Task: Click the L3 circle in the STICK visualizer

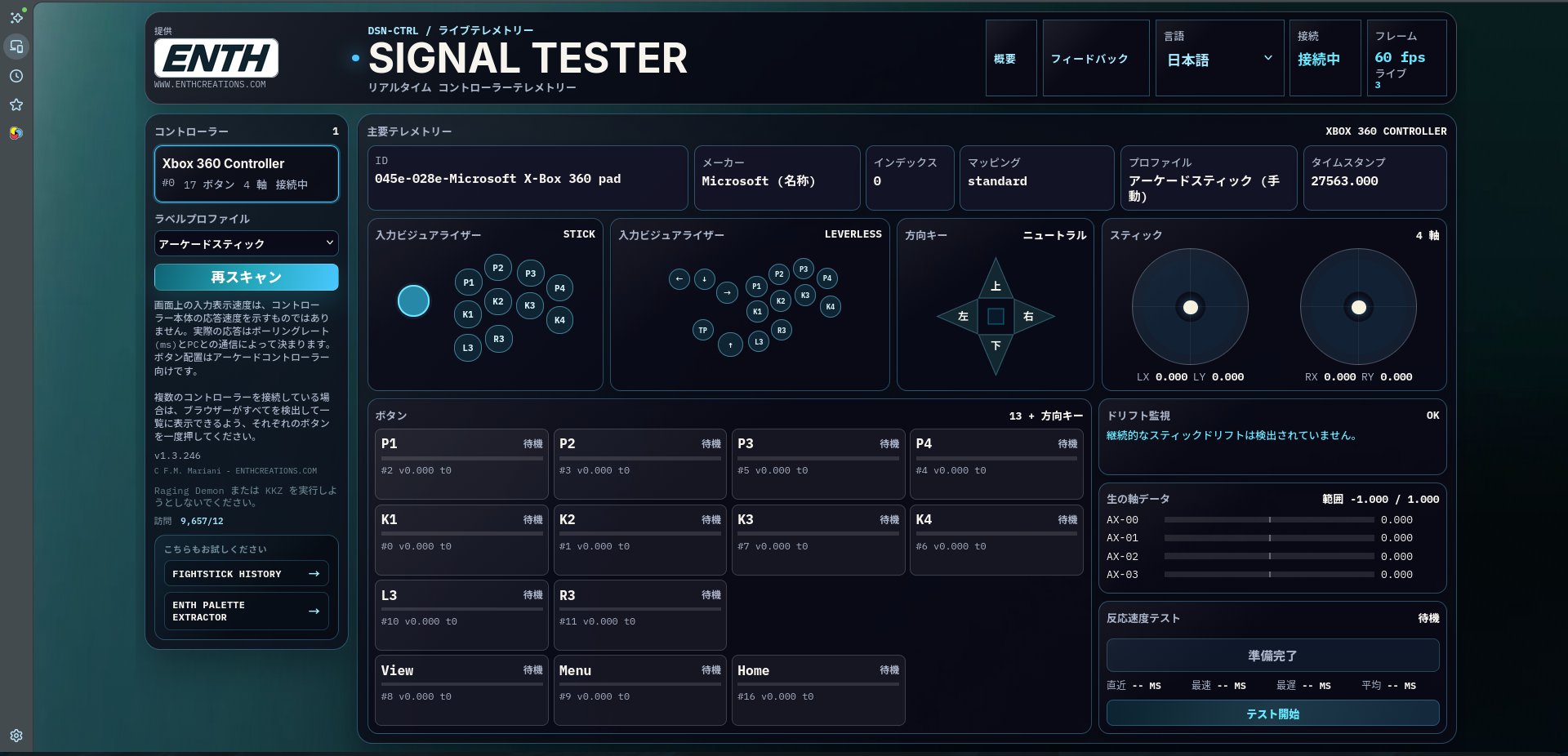Action: [468, 348]
